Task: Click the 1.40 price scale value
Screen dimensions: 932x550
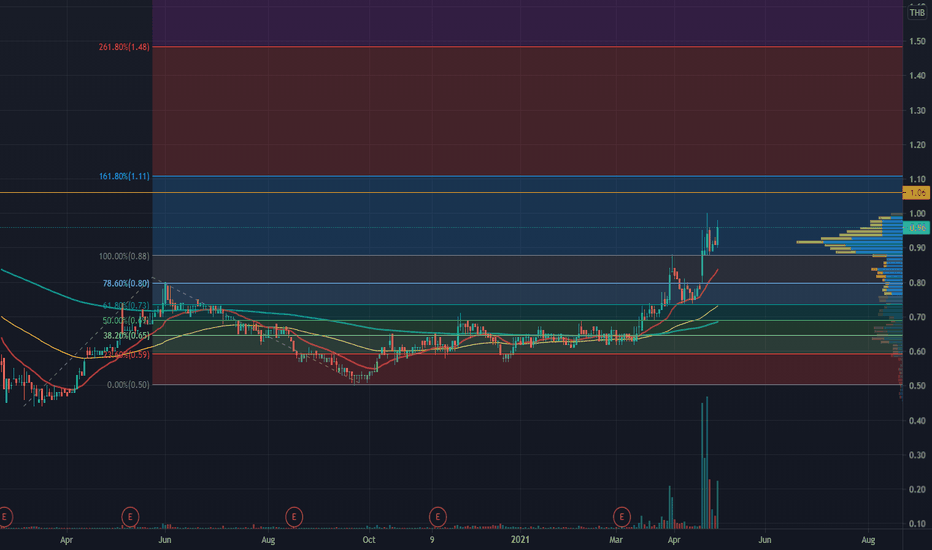Action: coord(917,76)
